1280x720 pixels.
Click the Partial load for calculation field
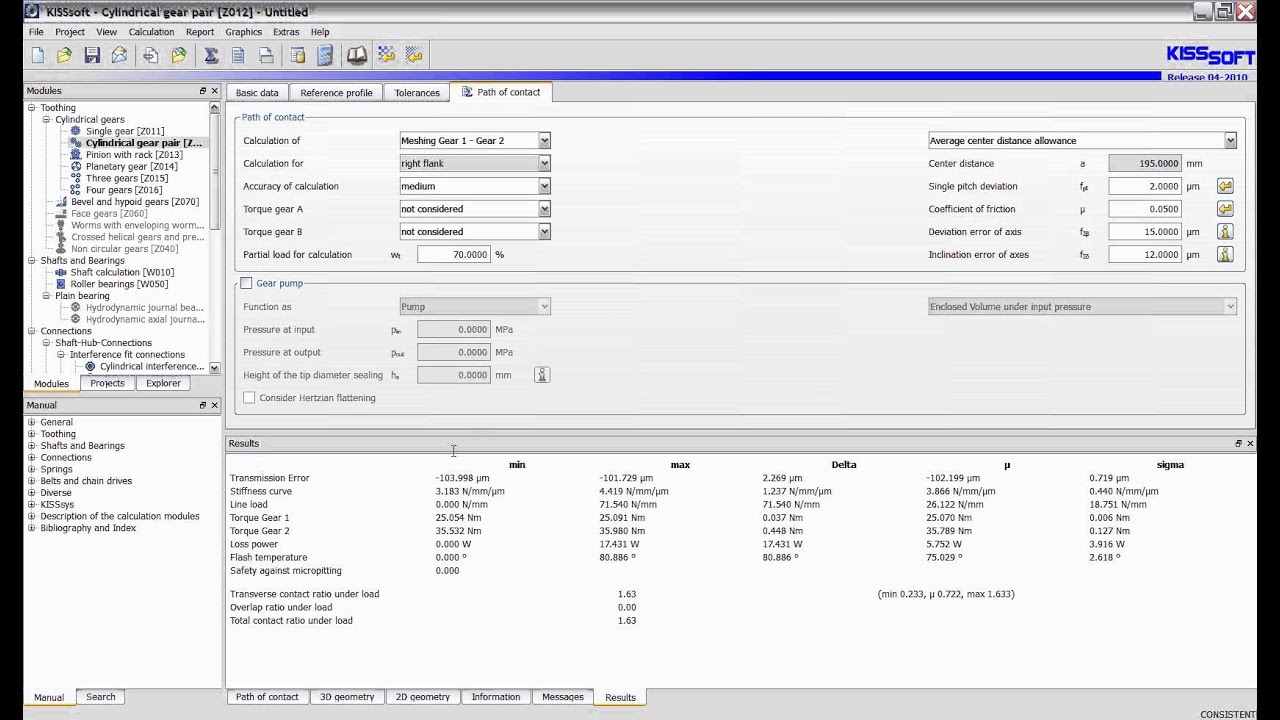coord(454,255)
